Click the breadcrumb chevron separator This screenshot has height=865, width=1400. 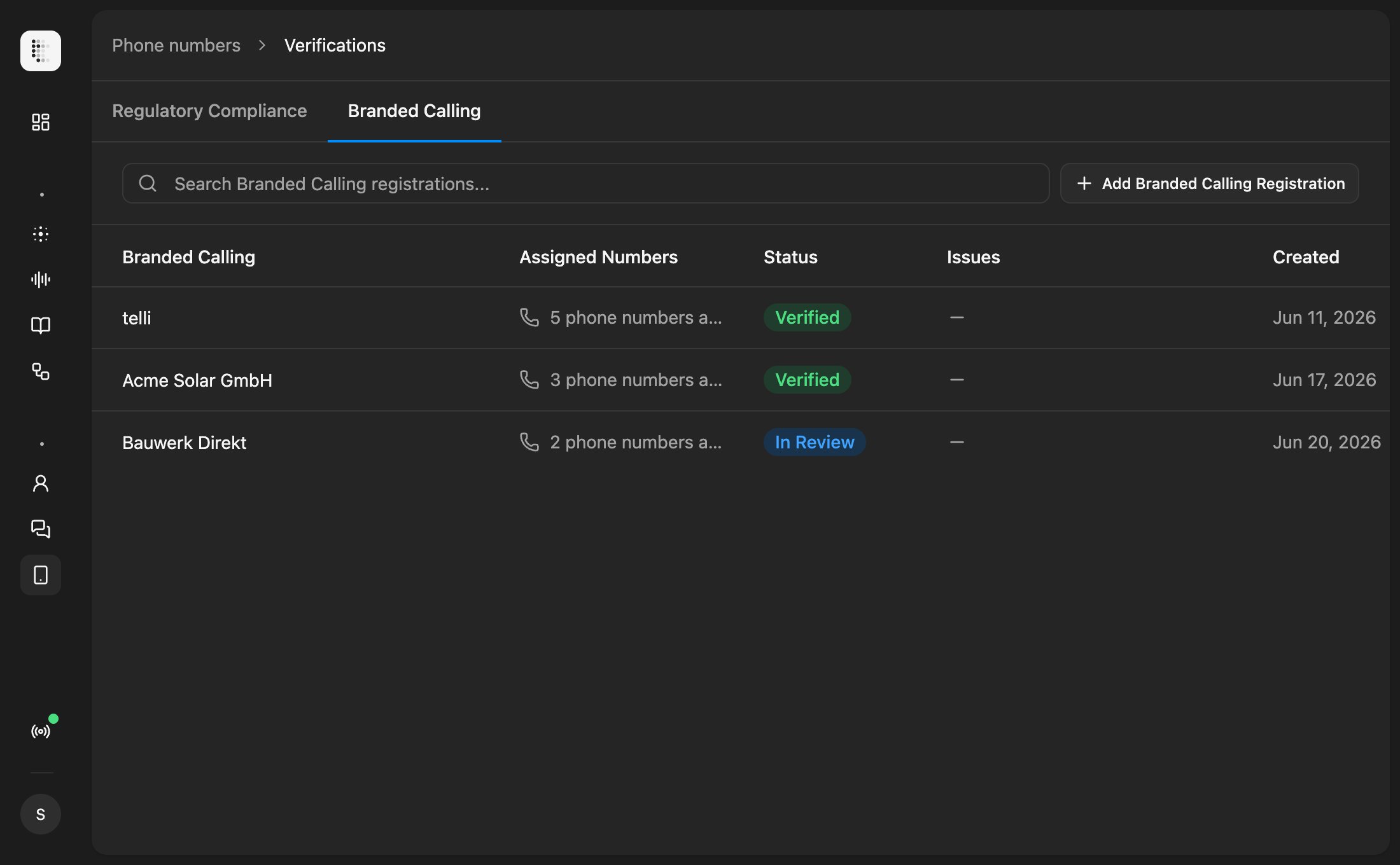(262, 45)
